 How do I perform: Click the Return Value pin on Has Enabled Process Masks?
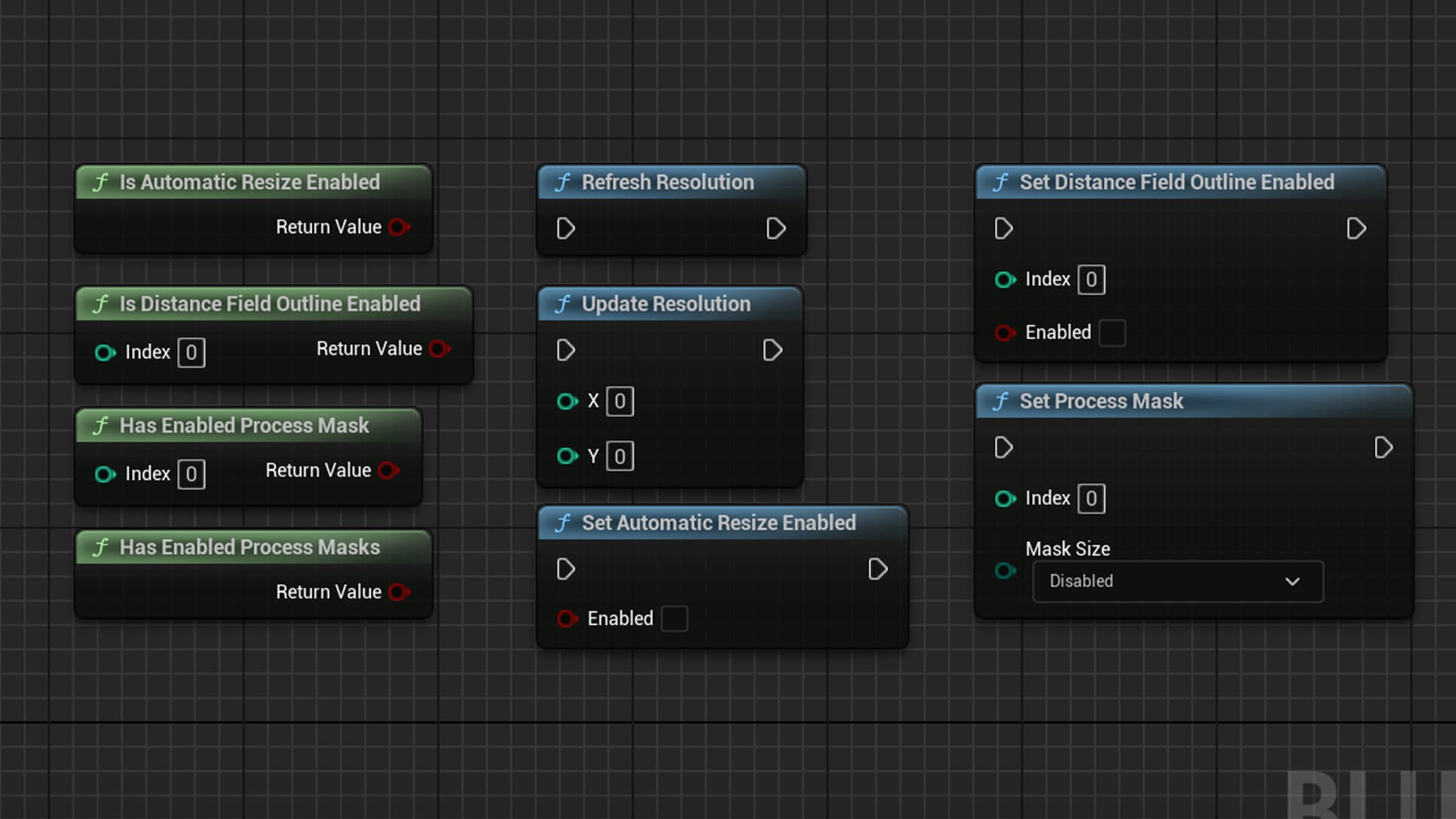399,592
